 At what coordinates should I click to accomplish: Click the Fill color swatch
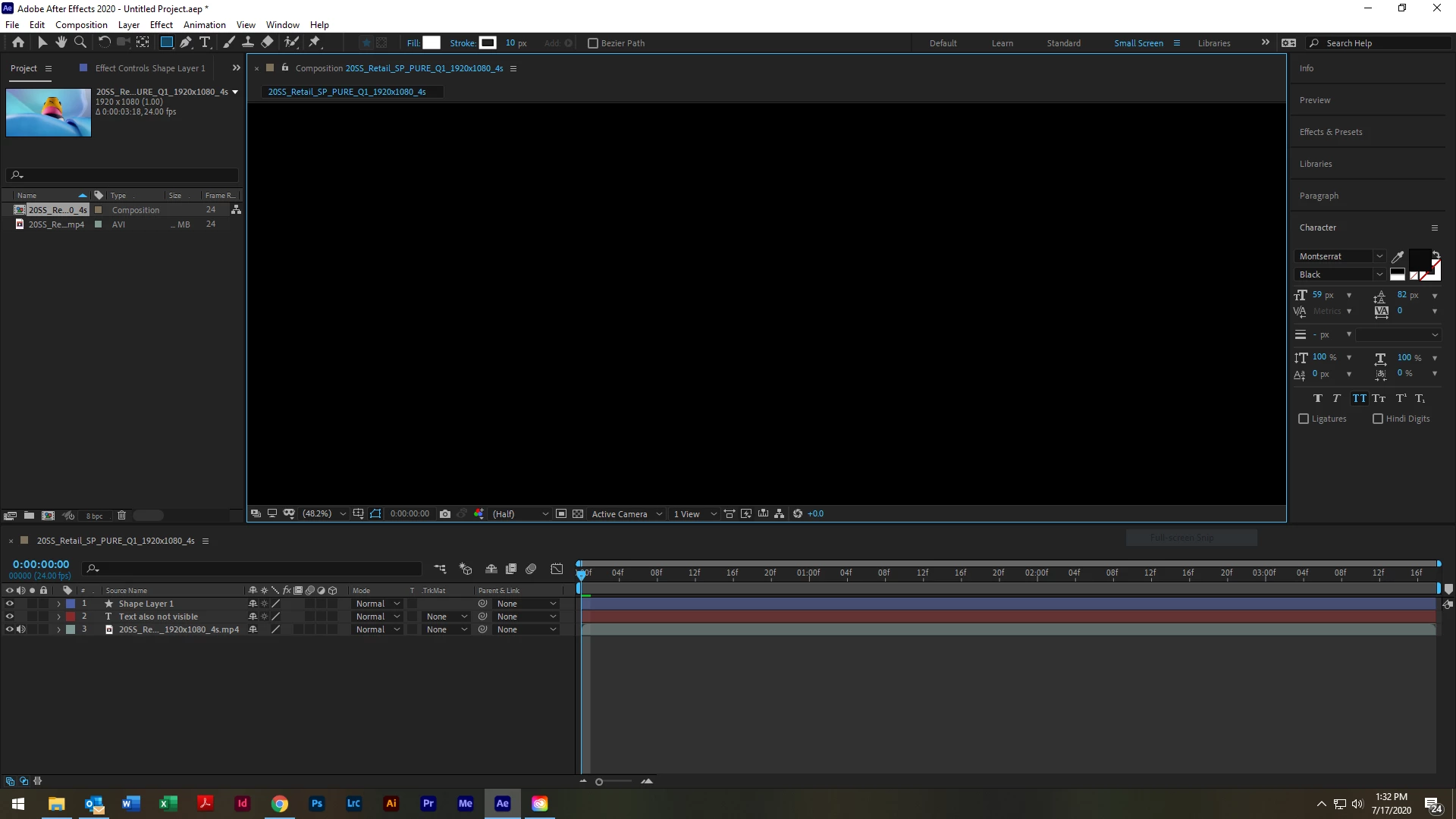pos(431,42)
